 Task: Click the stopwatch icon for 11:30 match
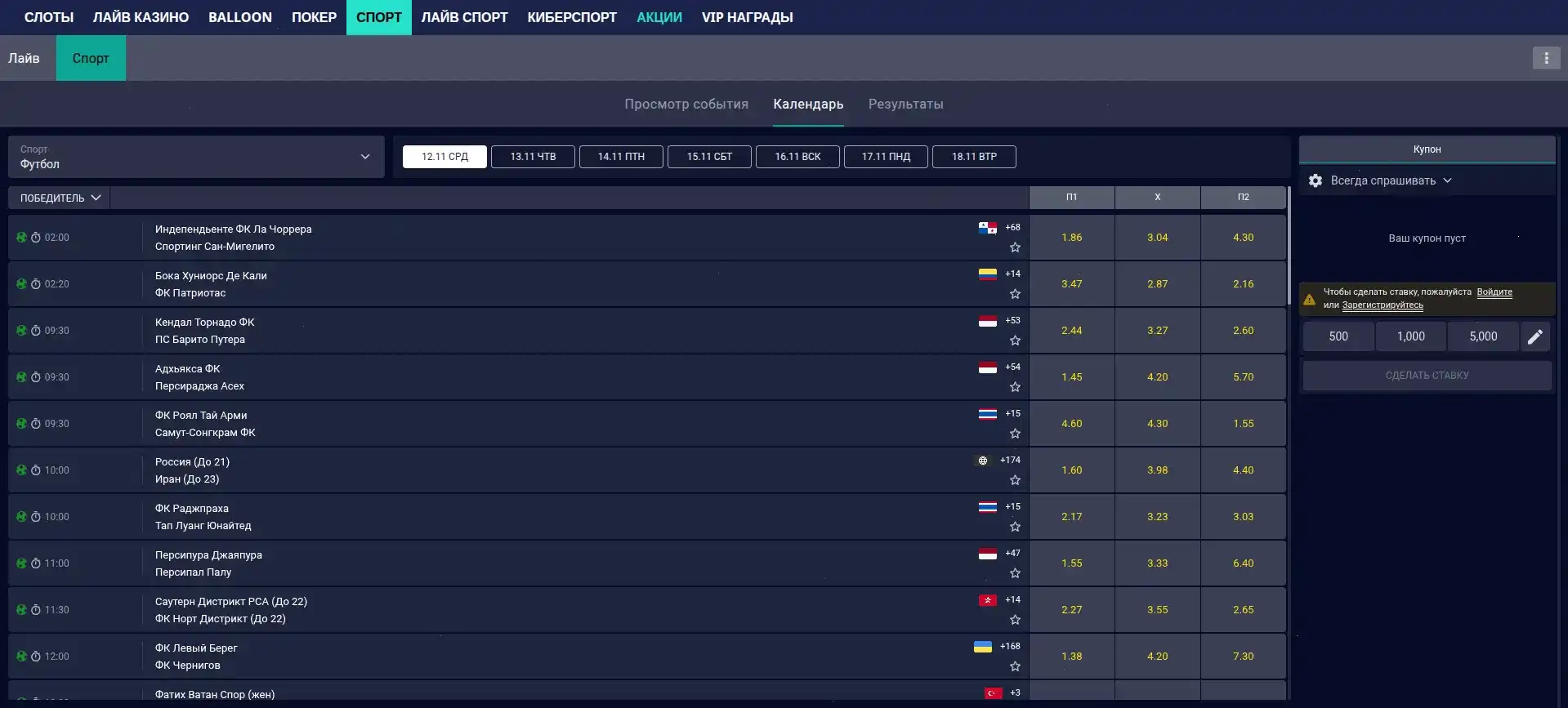coord(36,610)
